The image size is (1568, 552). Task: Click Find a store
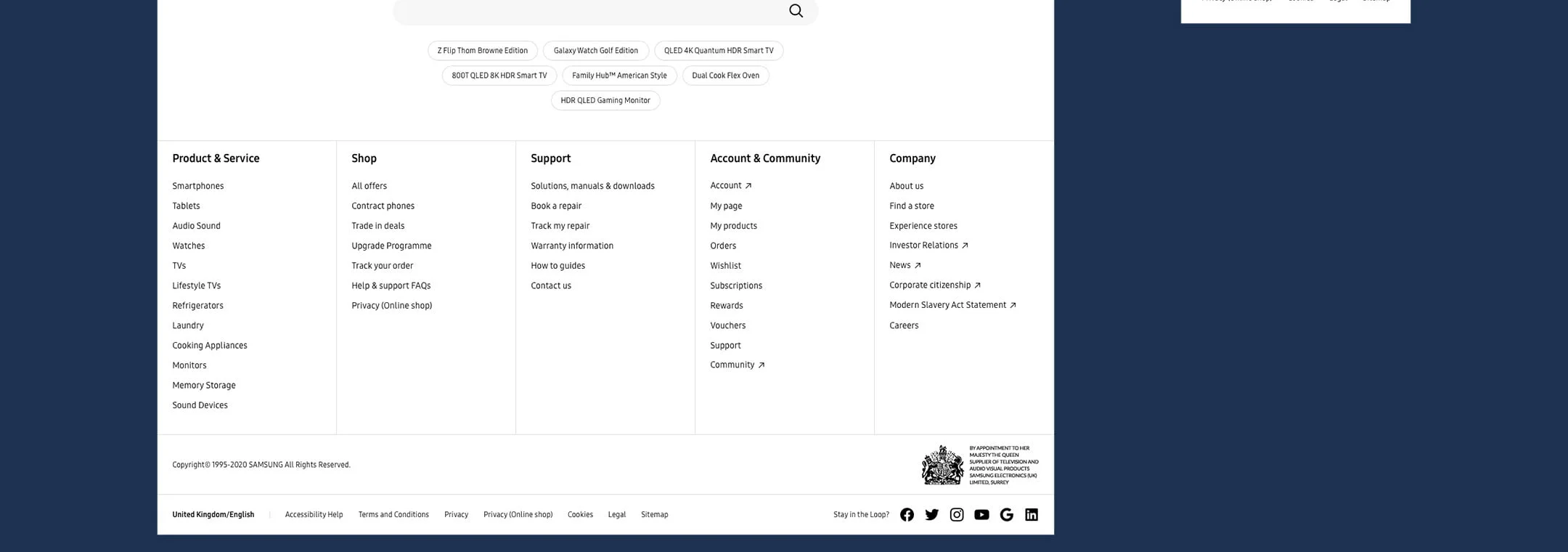[x=912, y=206]
